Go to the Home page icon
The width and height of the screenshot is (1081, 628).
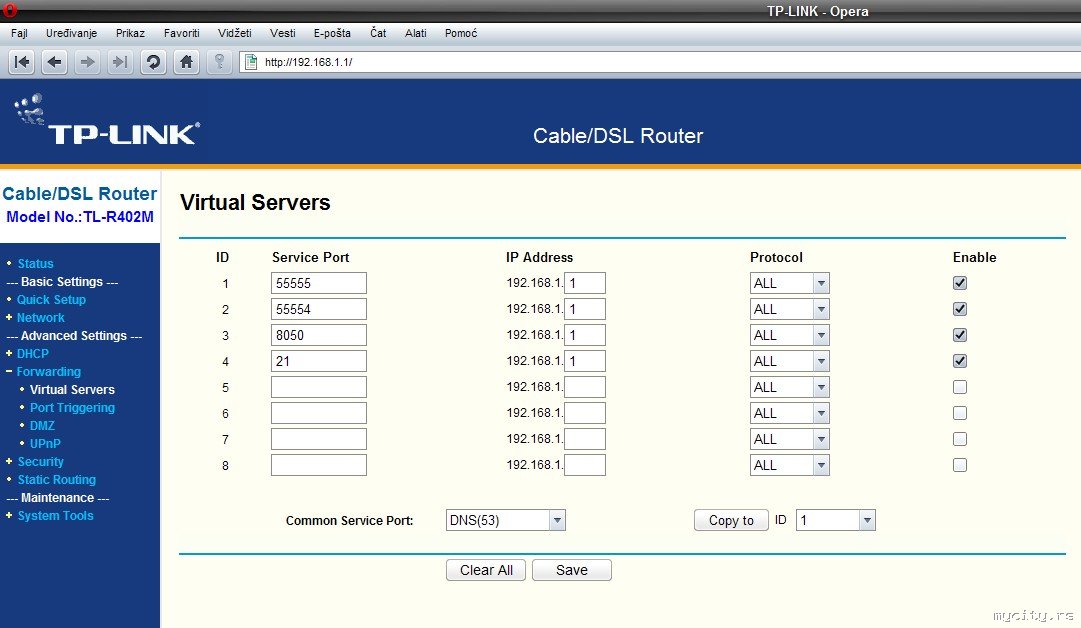186,62
